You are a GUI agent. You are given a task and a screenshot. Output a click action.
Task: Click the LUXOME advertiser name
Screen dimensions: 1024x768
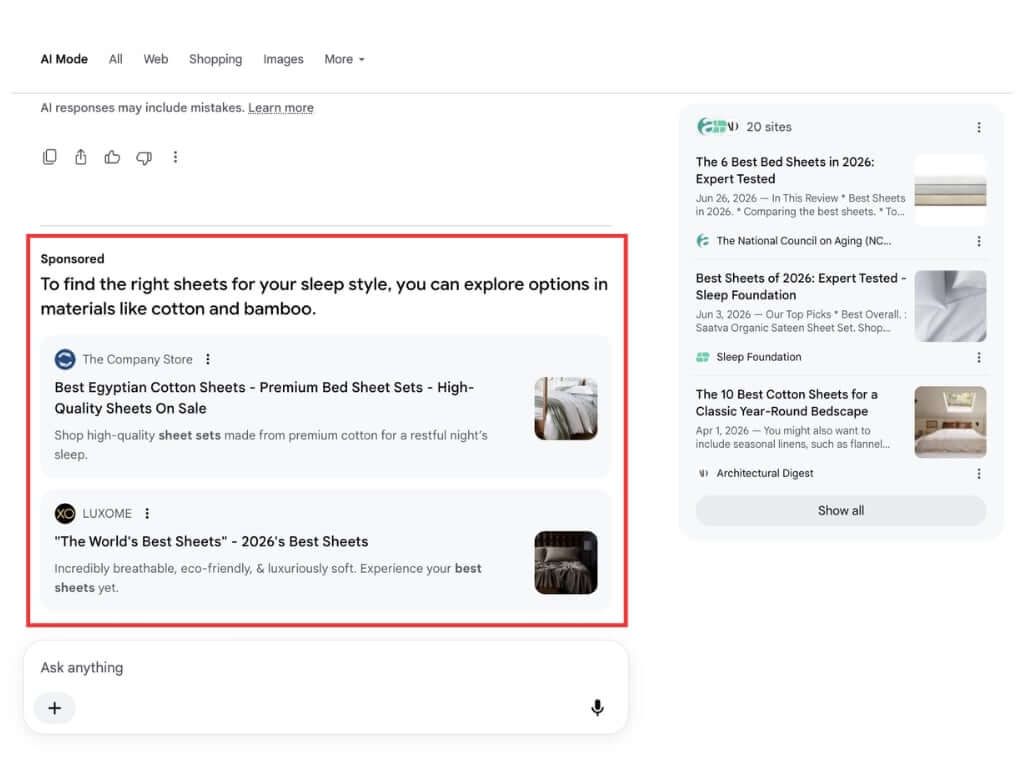107,513
